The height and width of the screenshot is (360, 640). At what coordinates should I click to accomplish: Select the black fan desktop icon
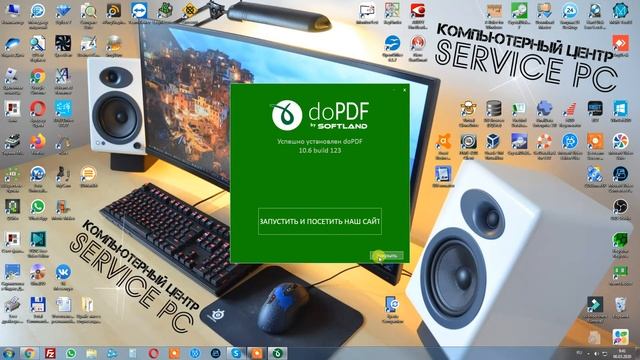click(63, 46)
